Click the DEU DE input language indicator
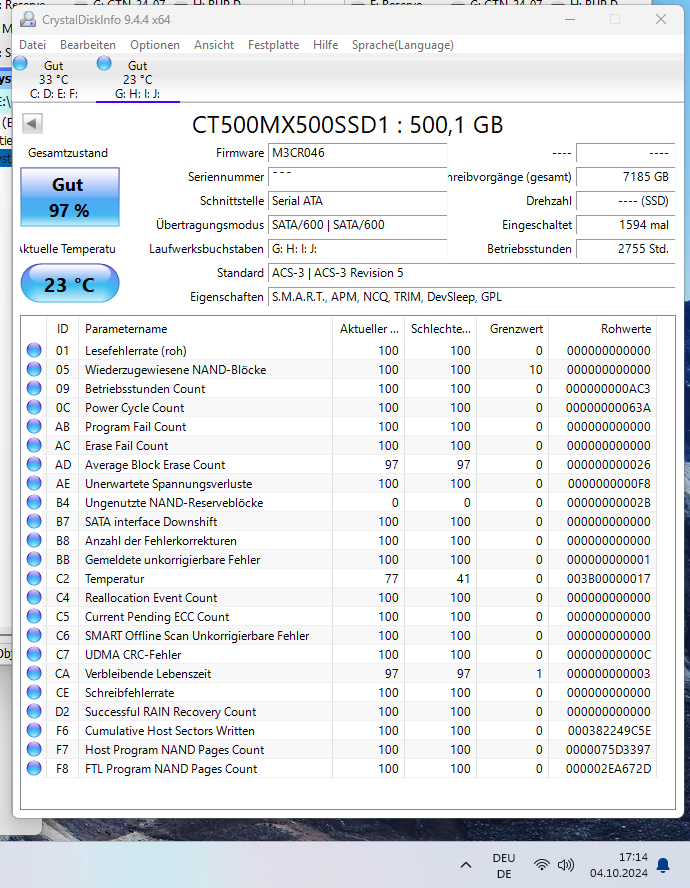 coord(504,865)
